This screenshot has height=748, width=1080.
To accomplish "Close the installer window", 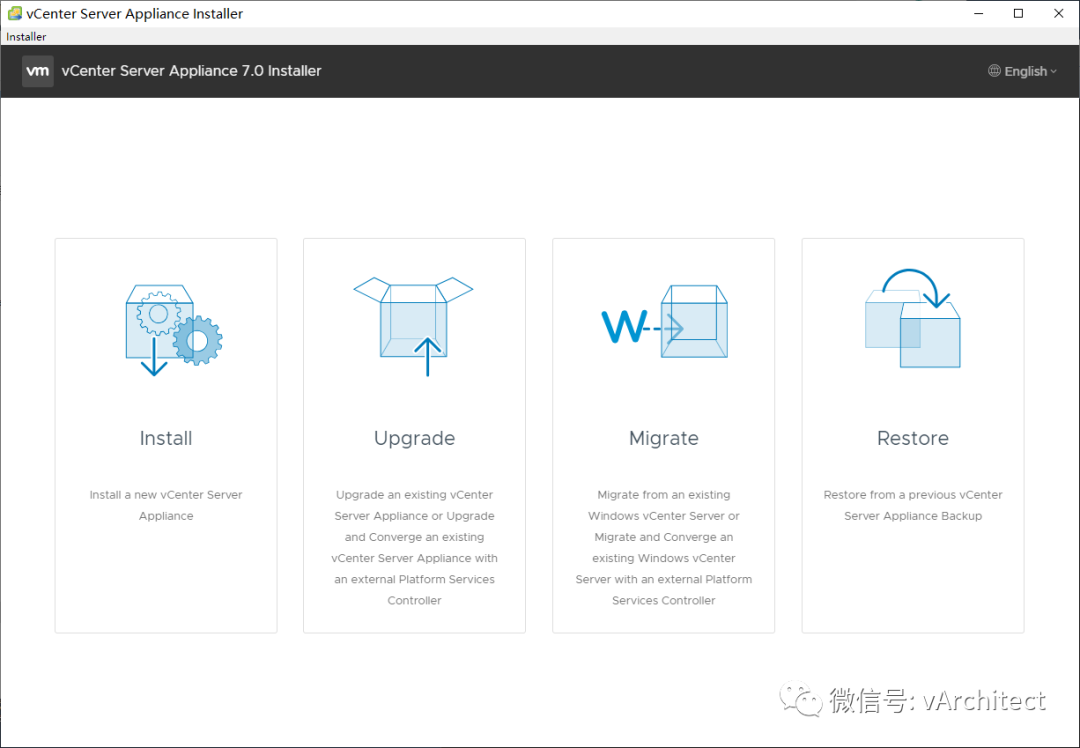I will click(x=1059, y=14).
